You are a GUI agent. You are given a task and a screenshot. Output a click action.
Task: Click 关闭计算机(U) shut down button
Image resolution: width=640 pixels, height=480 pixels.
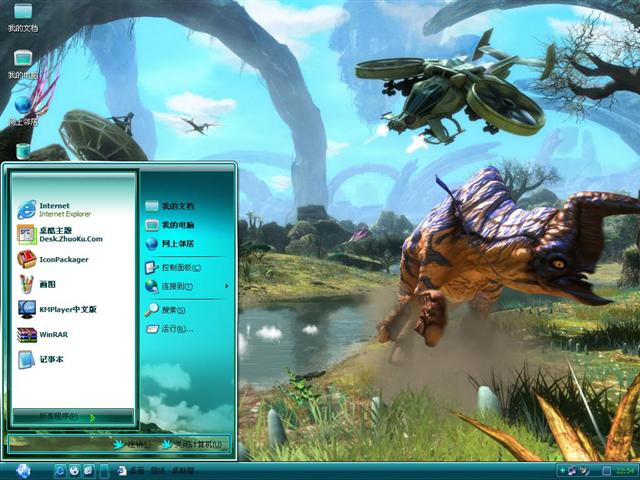pos(192,444)
